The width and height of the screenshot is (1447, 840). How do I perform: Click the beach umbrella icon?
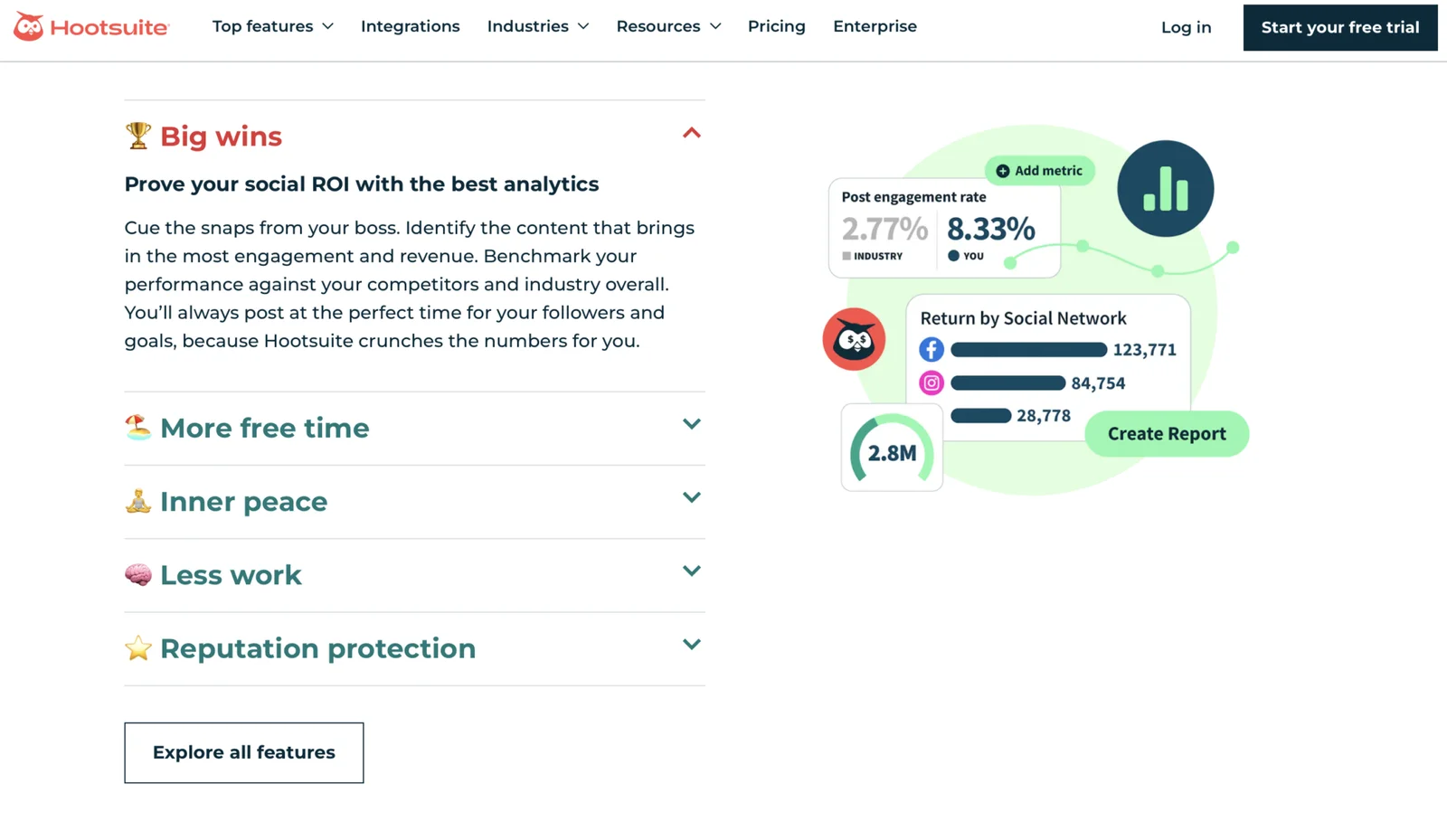click(138, 427)
